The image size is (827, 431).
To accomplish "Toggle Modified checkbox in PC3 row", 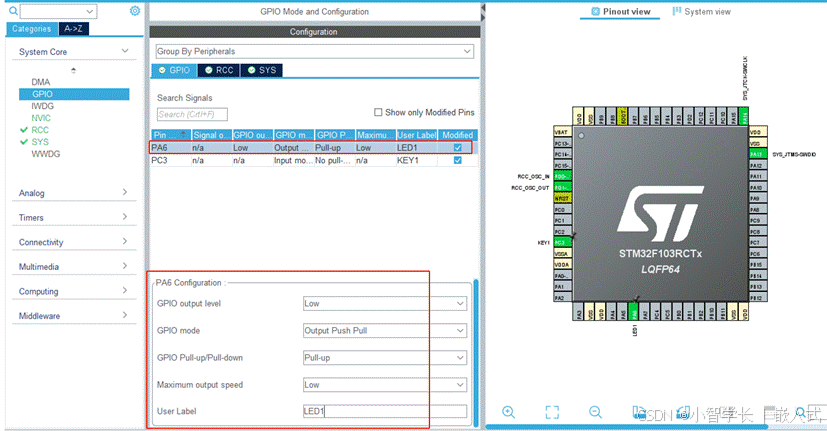I will (457, 160).
